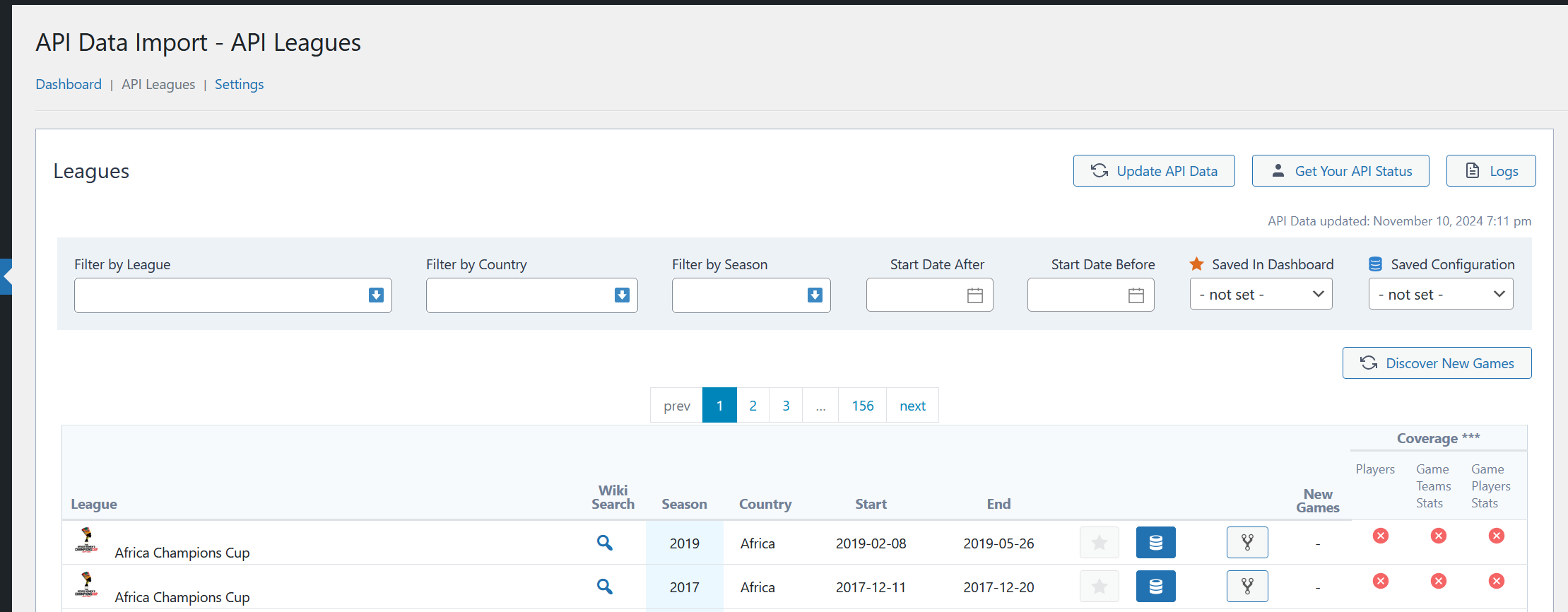This screenshot has height=612, width=1568.
Task: Expand the Filter by League dropdown arrow
Action: tap(376, 295)
